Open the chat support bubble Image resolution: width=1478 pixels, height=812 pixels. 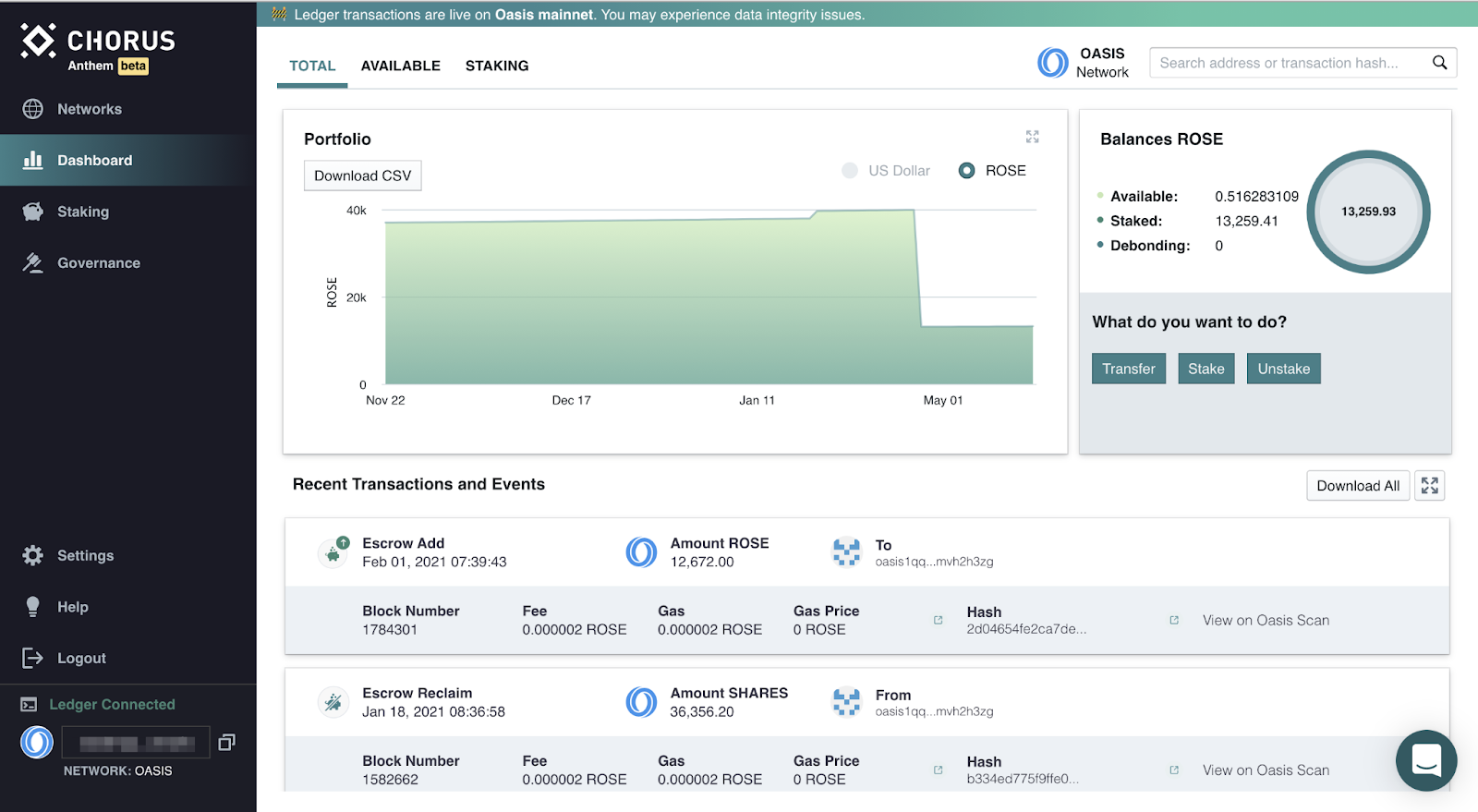(1426, 760)
